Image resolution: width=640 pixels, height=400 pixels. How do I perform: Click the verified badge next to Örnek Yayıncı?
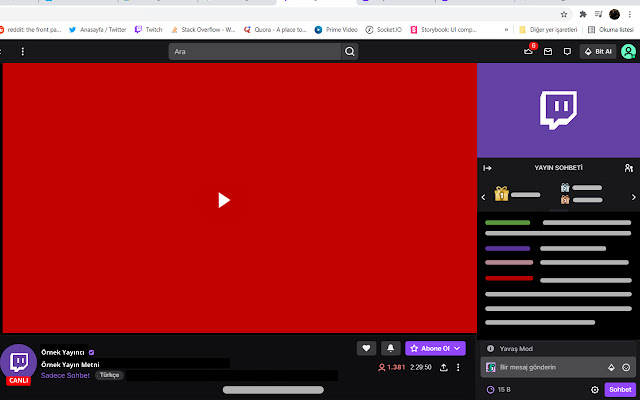[x=91, y=352]
